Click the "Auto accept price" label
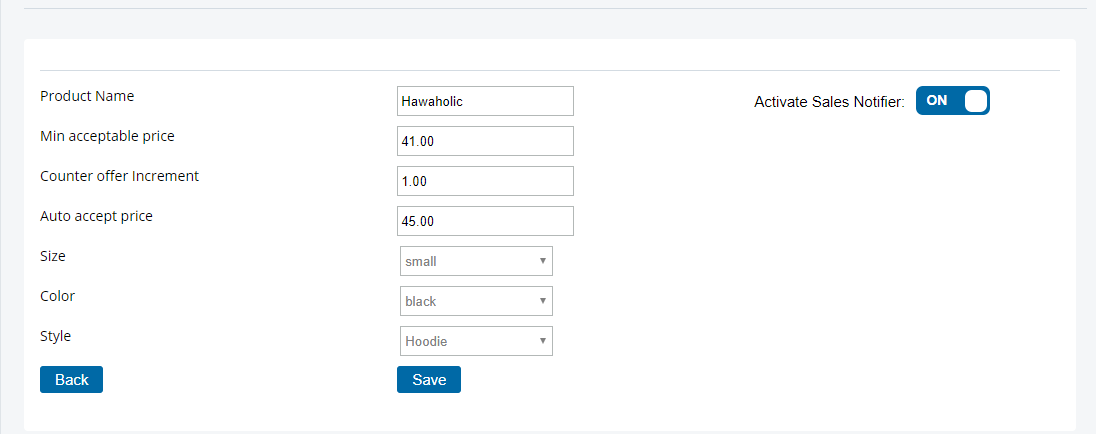This screenshot has width=1096, height=434. click(x=96, y=216)
